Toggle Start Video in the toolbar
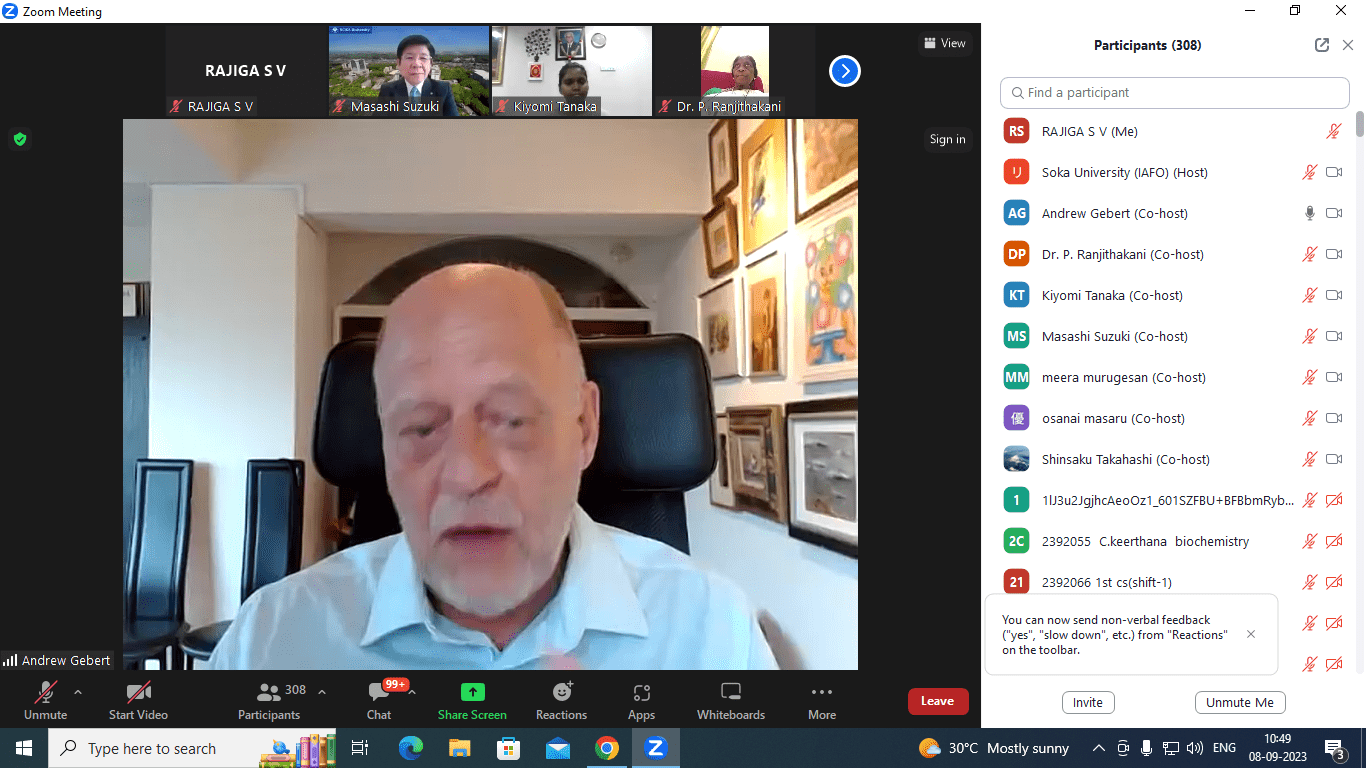Viewport: 1366px width, 768px height. pyautogui.click(x=138, y=692)
